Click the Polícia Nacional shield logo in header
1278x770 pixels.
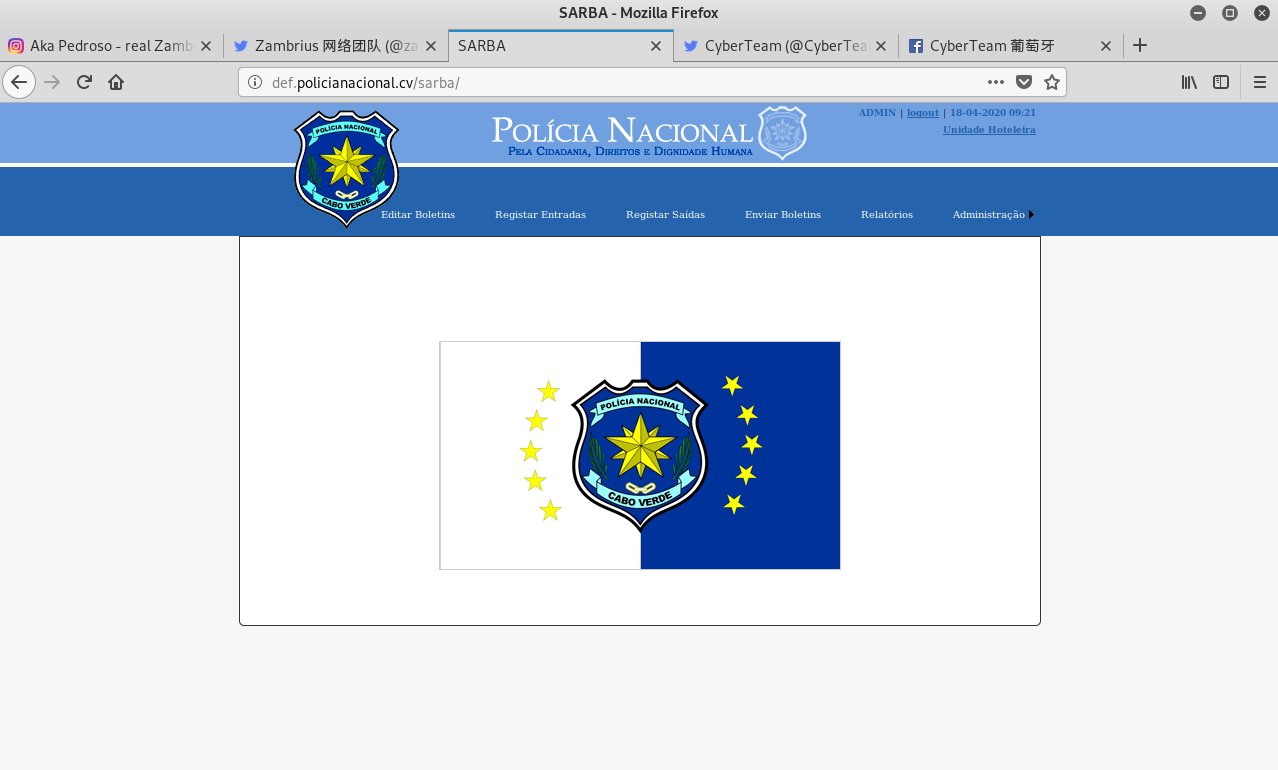347,168
